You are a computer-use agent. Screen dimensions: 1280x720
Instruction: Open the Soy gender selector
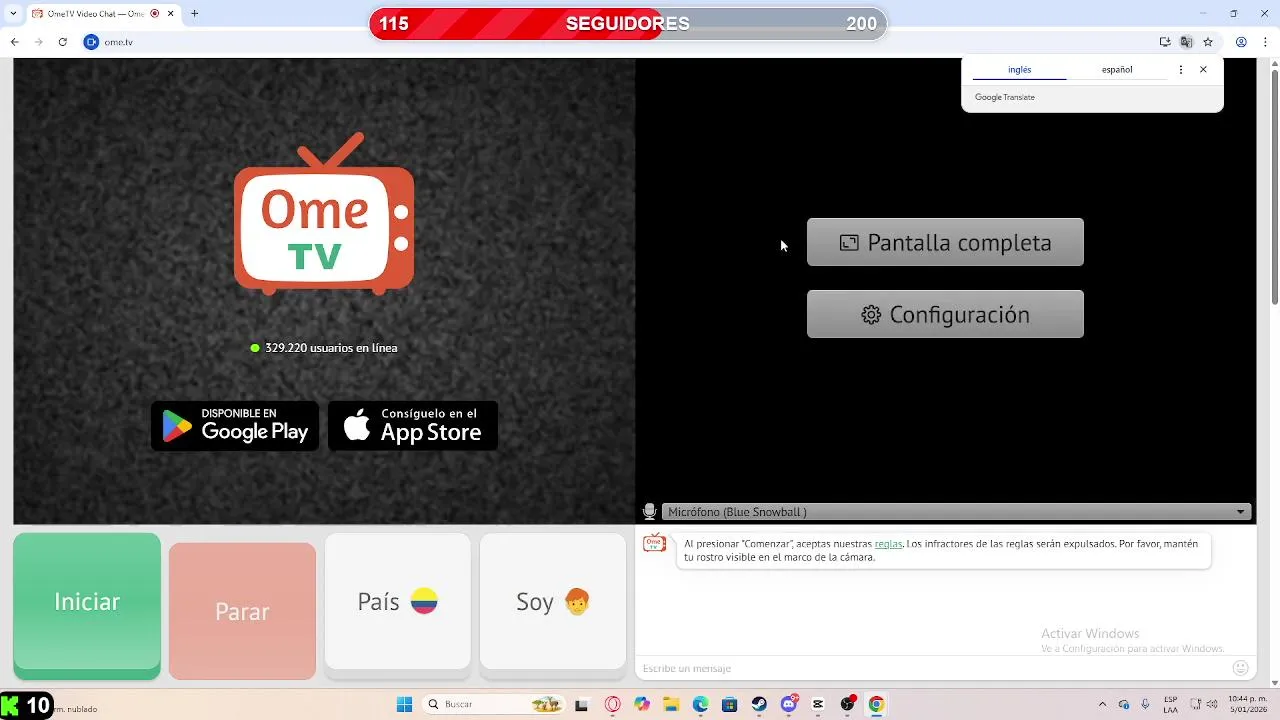pos(553,601)
